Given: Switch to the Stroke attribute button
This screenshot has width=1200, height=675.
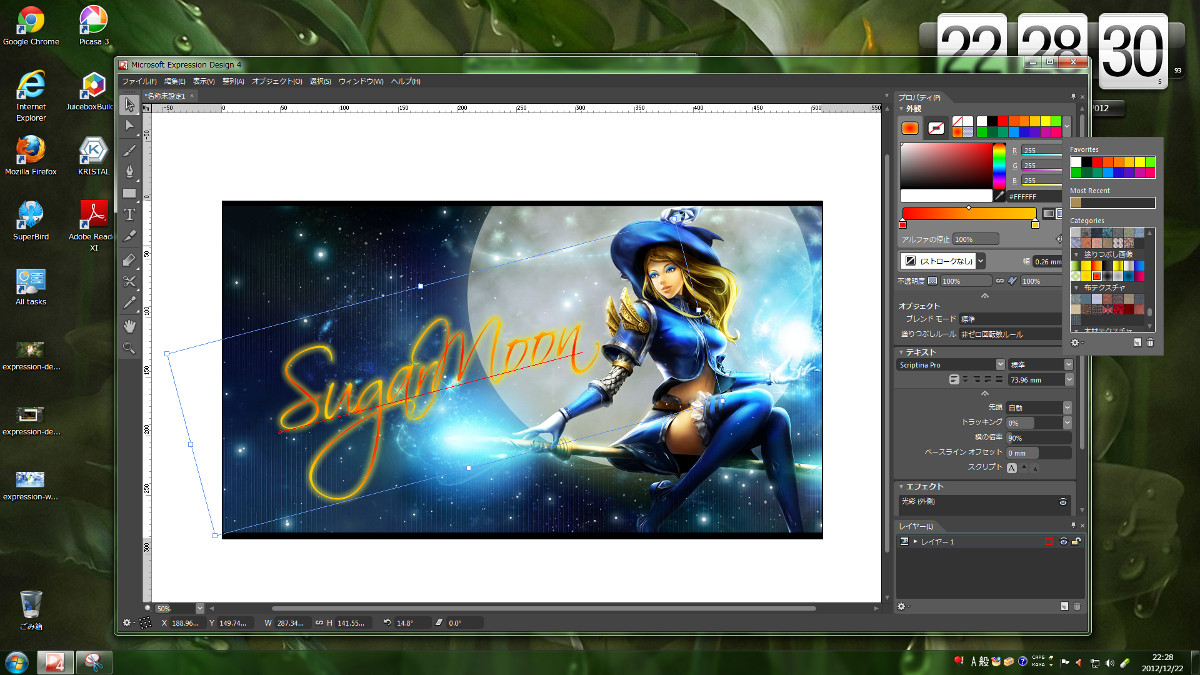Looking at the screenshot, I should [936, 127].
